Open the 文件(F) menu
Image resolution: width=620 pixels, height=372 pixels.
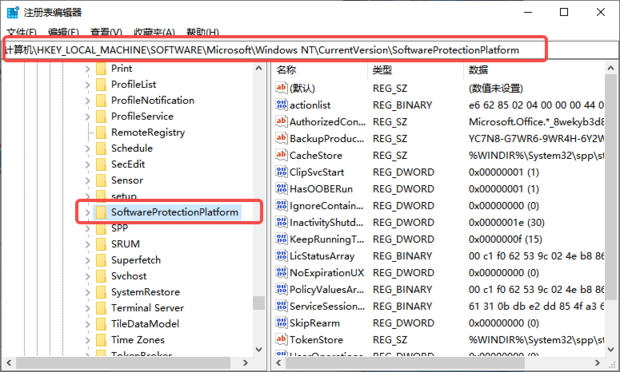22,32
